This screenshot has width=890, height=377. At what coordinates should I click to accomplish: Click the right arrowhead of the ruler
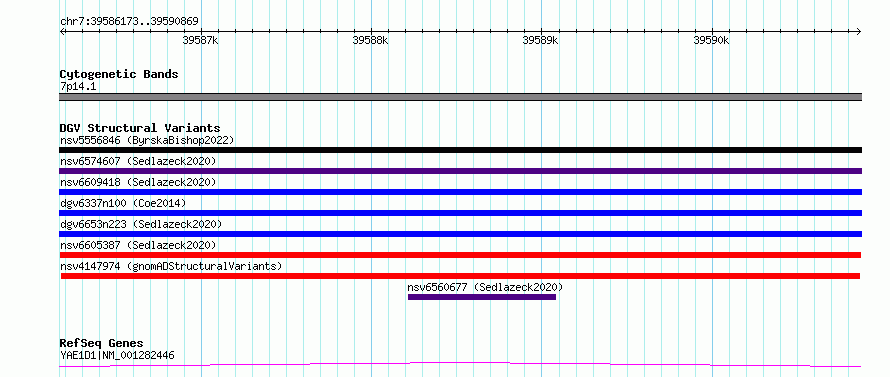point(859,32)
